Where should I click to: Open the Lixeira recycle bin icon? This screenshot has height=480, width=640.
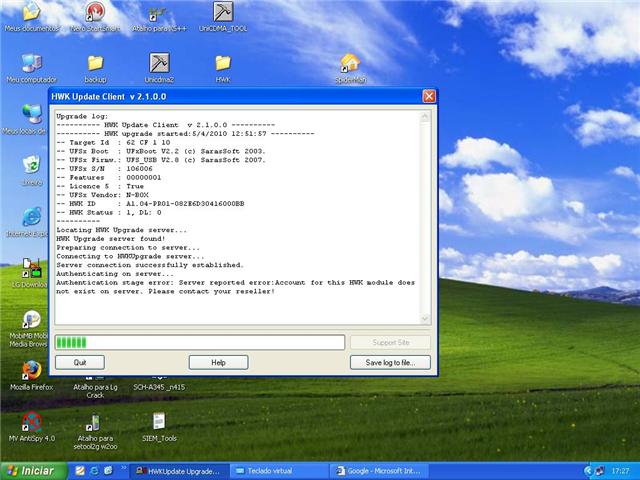pyautogui.click(x=32, y=171)
